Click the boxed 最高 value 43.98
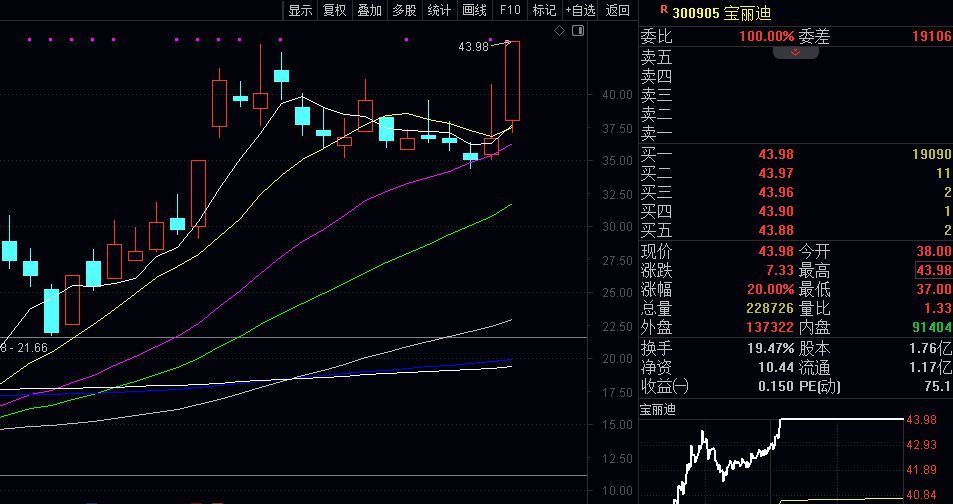 click(x=934, y=270)
